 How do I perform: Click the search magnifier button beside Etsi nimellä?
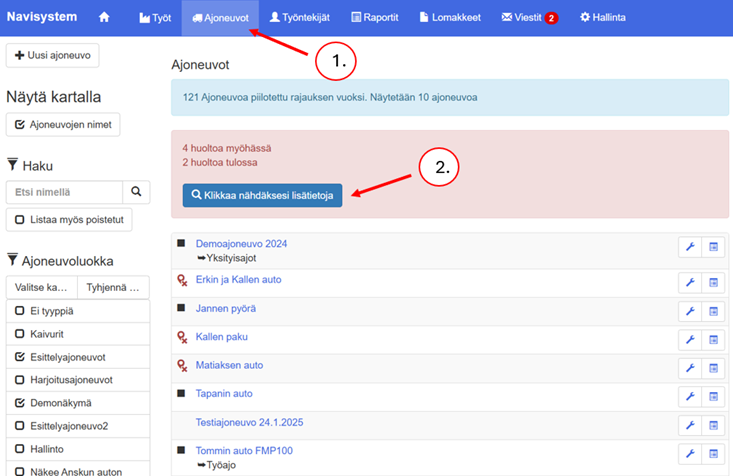(x=135, y=192)
